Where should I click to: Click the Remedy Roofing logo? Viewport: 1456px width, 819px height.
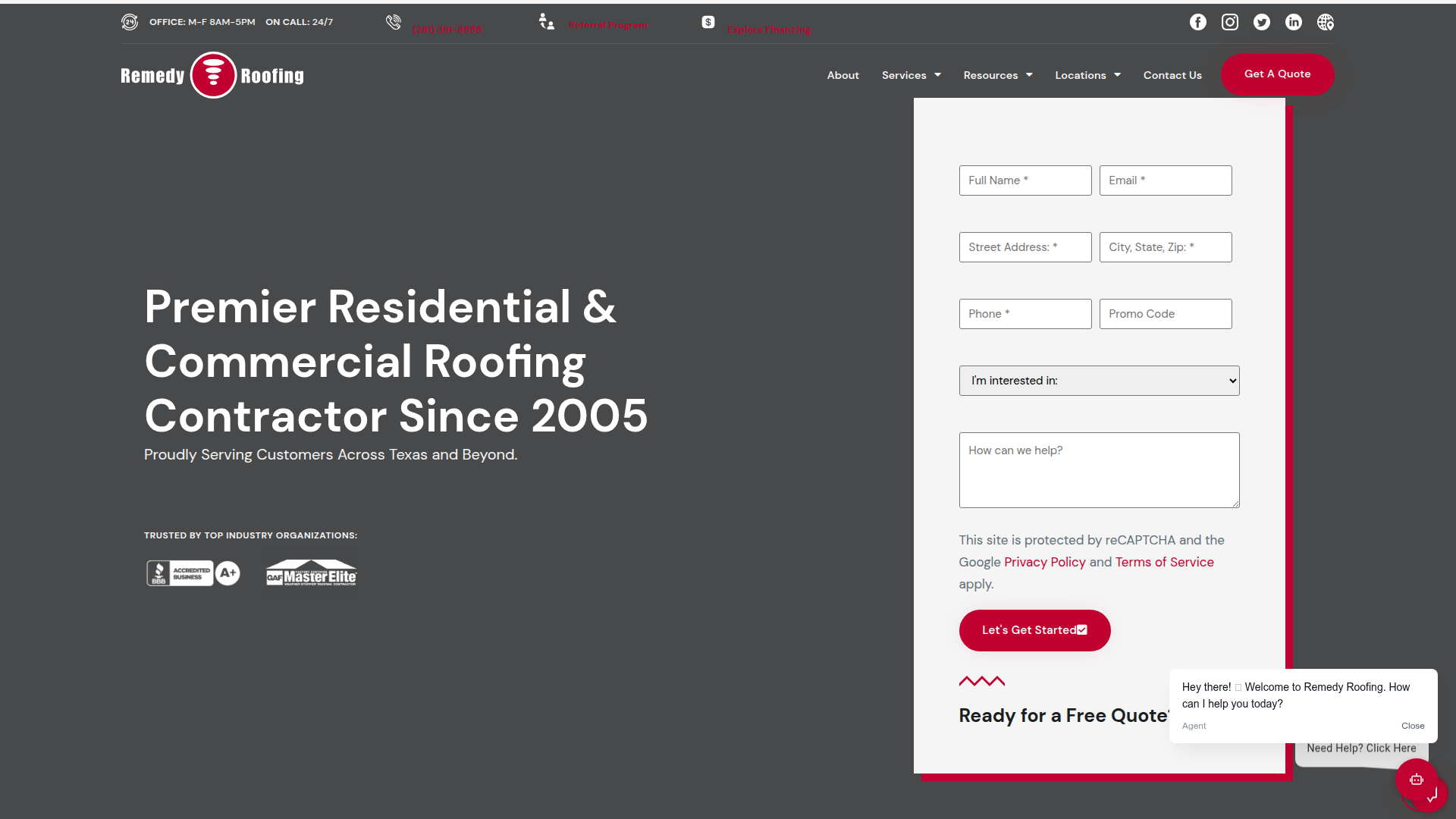coord(212,75)
